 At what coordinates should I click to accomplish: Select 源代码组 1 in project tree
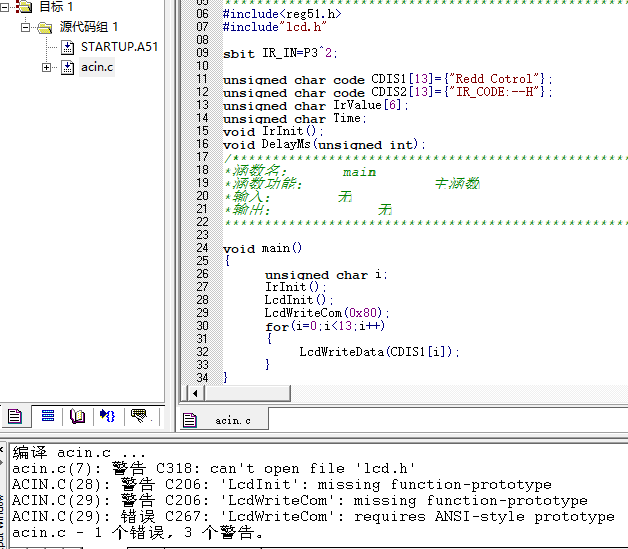tap(89, 27)
